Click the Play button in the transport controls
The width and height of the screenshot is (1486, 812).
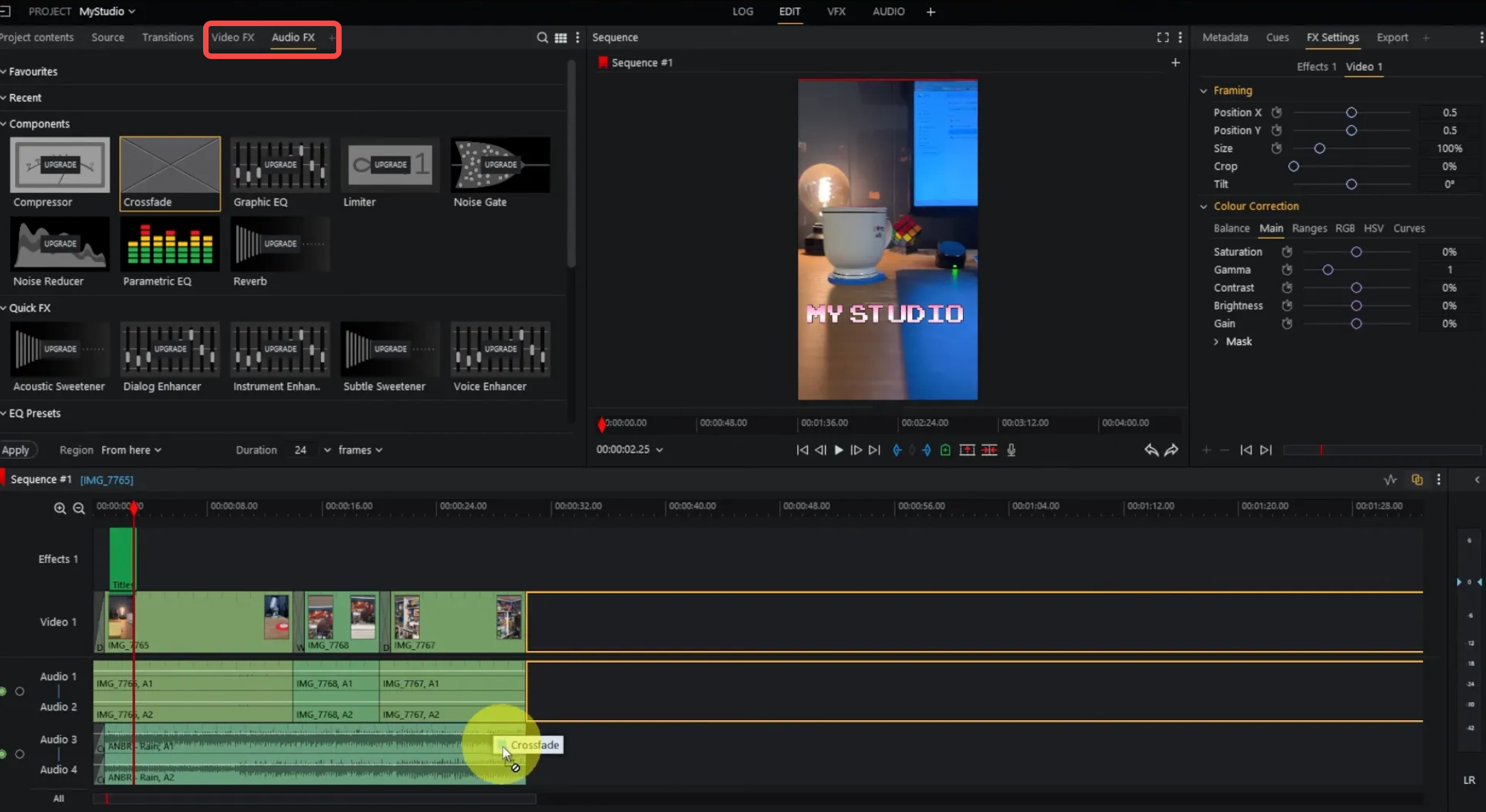[838, 450]
